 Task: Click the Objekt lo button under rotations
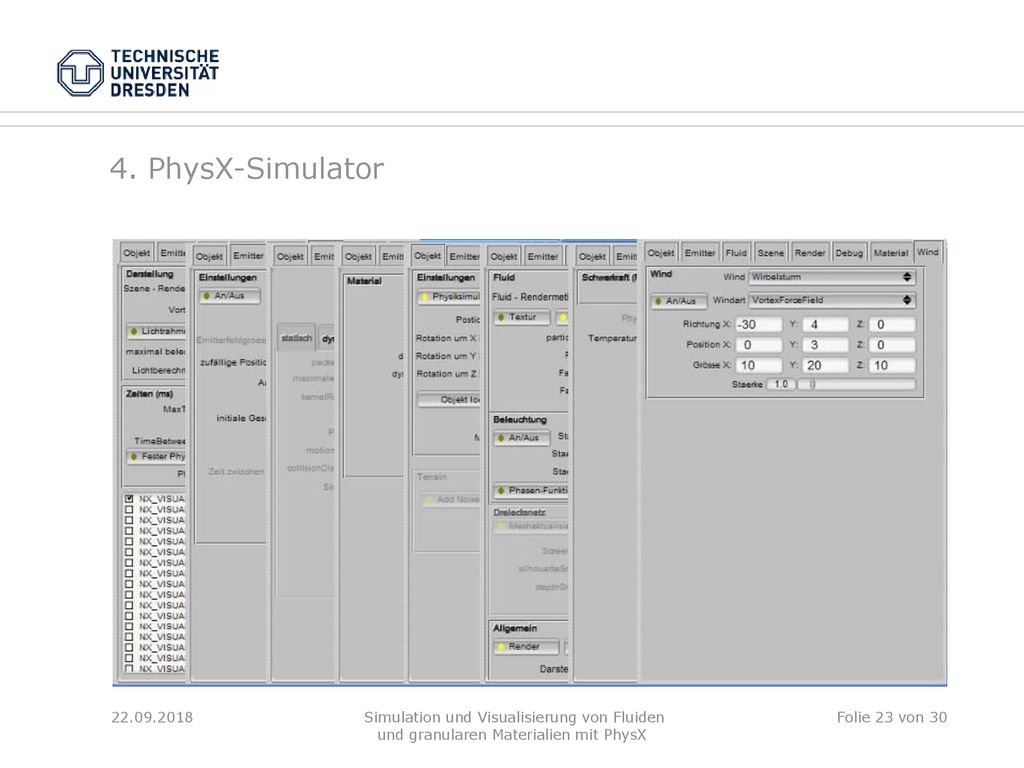[449, 400]
